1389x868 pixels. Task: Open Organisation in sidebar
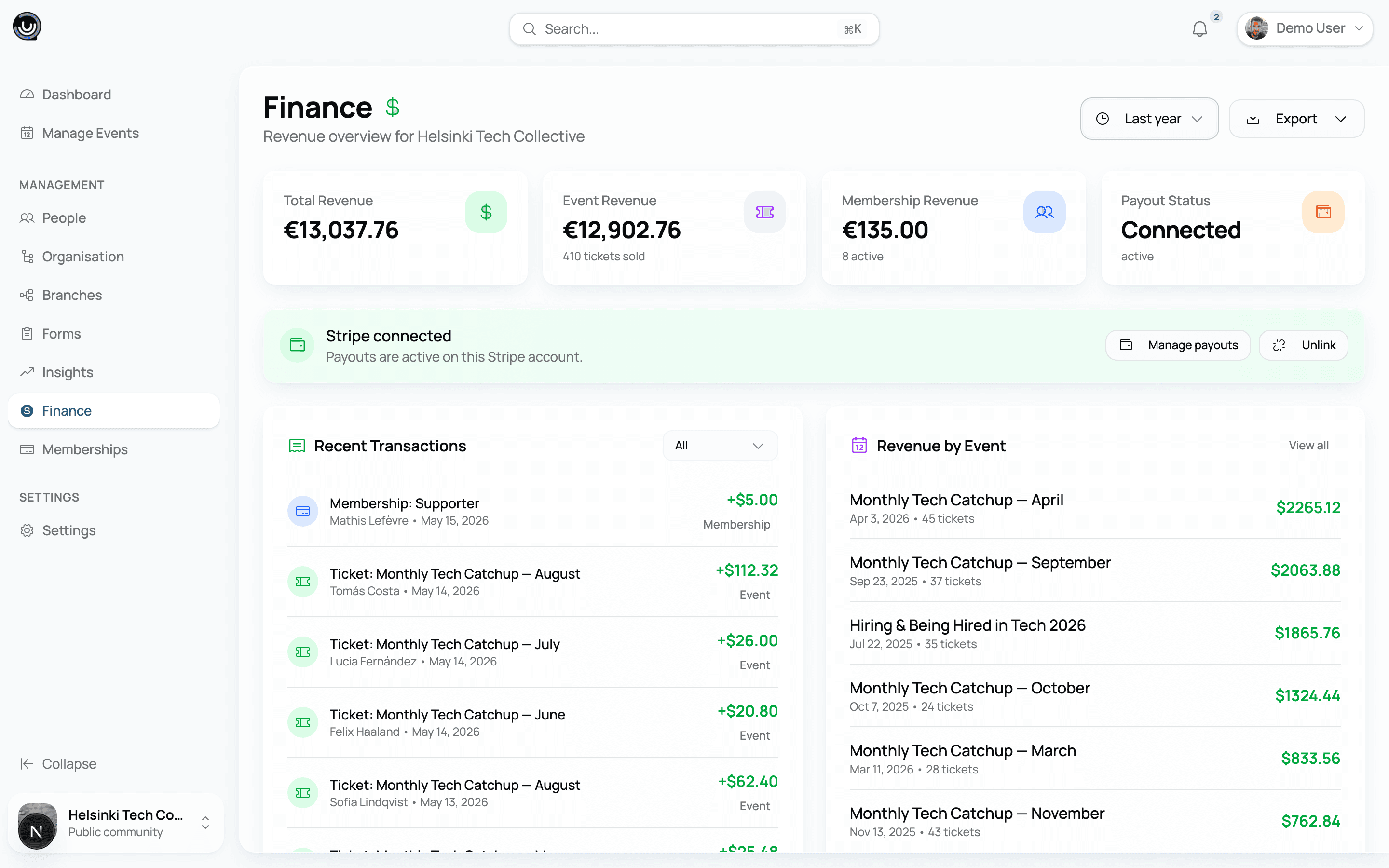pyautogui.click(x=114, y=256)
